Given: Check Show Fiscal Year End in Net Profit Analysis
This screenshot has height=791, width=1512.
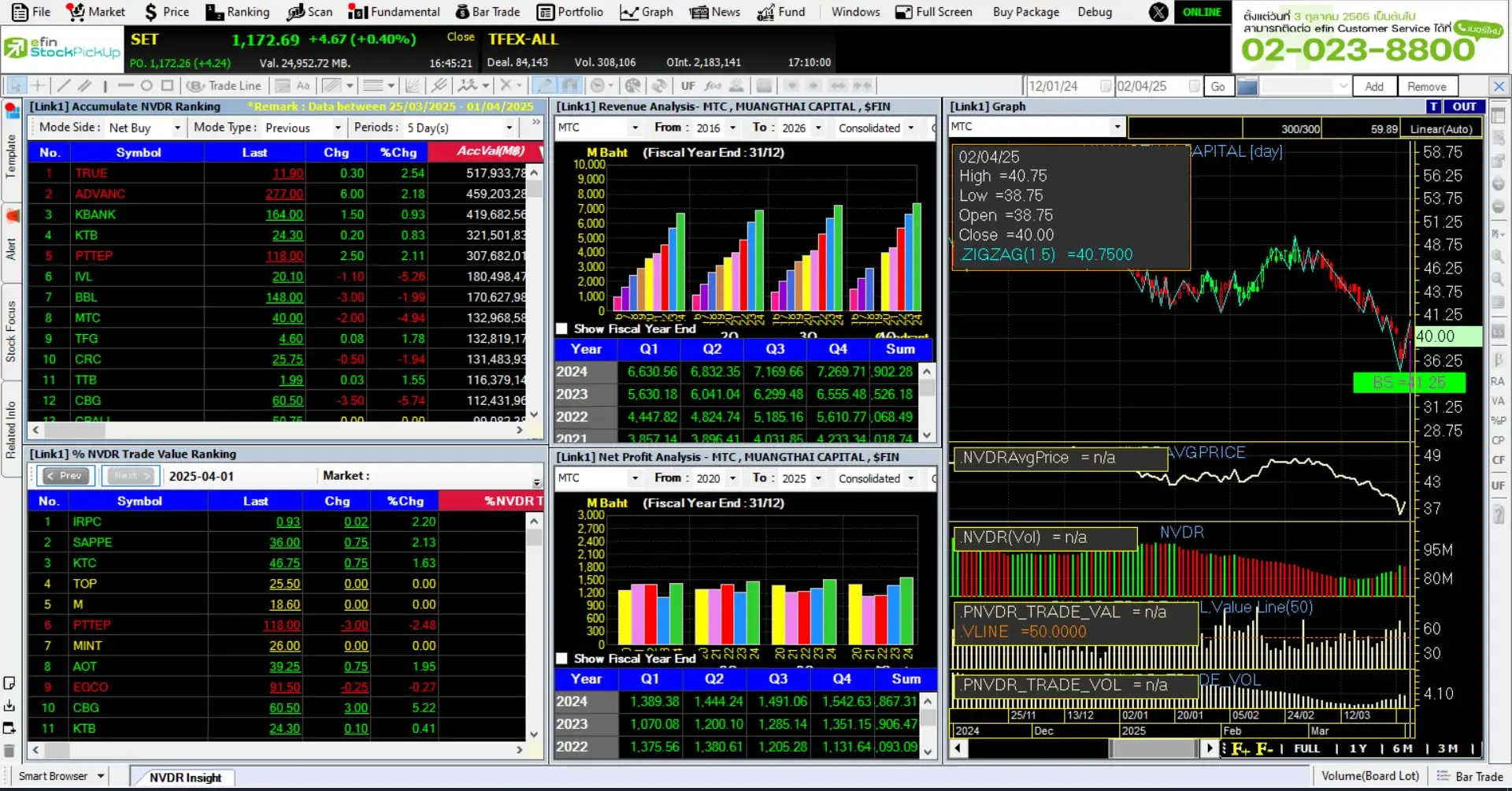Looking at the screenshot, I should coord(561,658).
